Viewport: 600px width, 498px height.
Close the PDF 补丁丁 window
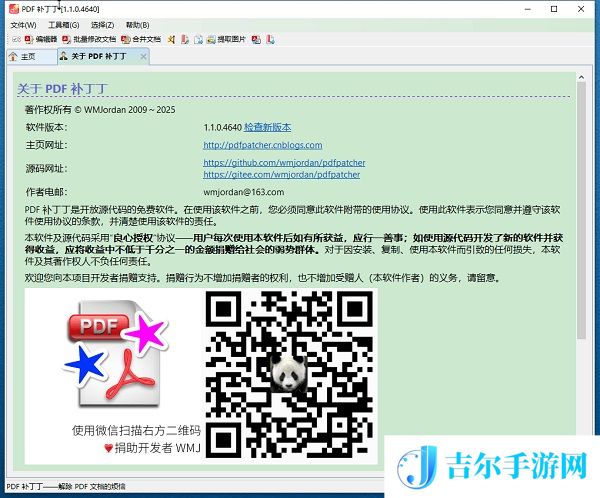point(581,9)
